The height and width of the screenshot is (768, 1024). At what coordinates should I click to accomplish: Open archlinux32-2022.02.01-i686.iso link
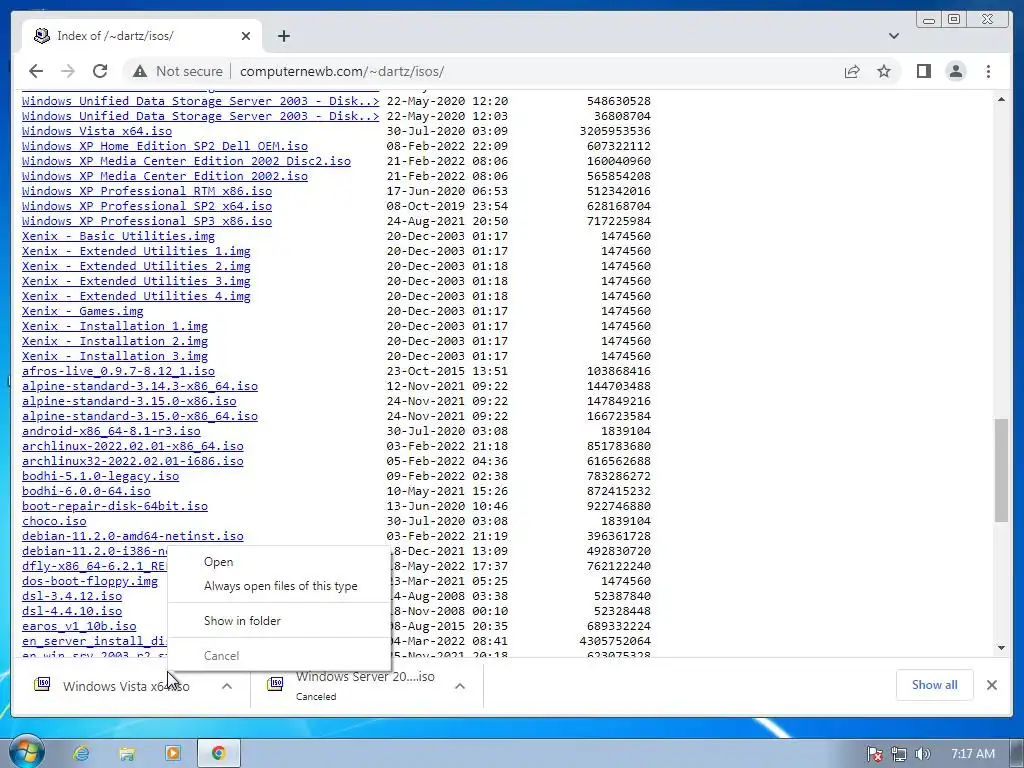pos(133,461)
